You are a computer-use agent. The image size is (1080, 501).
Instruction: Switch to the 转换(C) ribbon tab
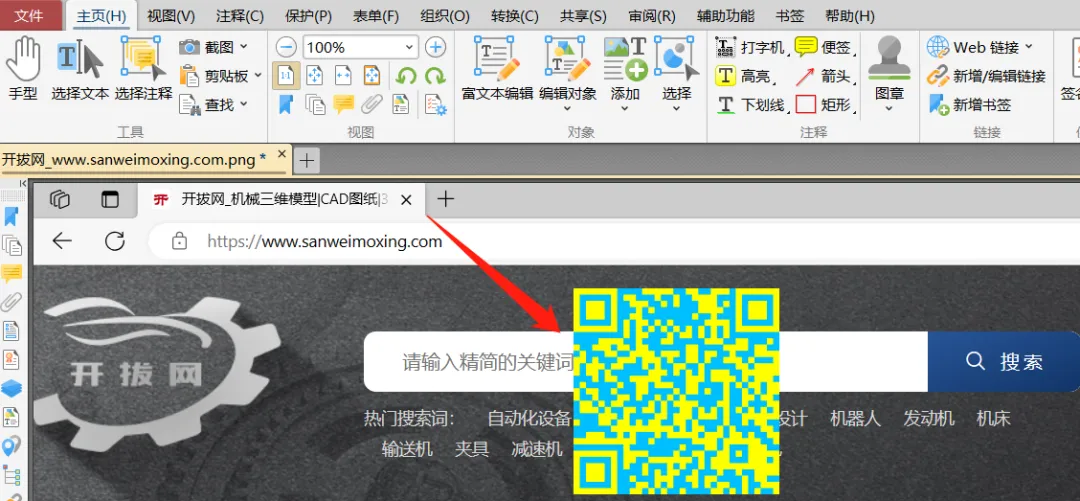click(515, 16)
